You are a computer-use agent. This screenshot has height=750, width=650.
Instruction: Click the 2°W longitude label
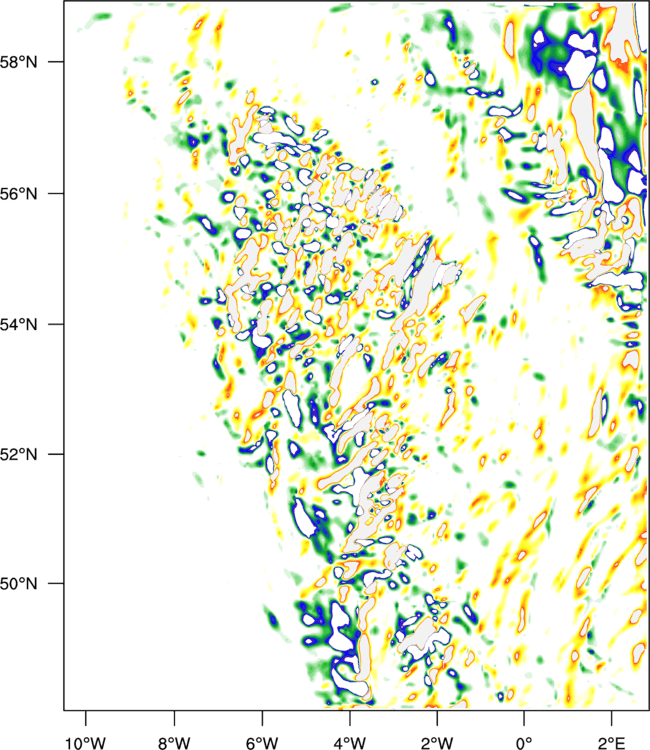pyautogui.click(x=437, y=743)
